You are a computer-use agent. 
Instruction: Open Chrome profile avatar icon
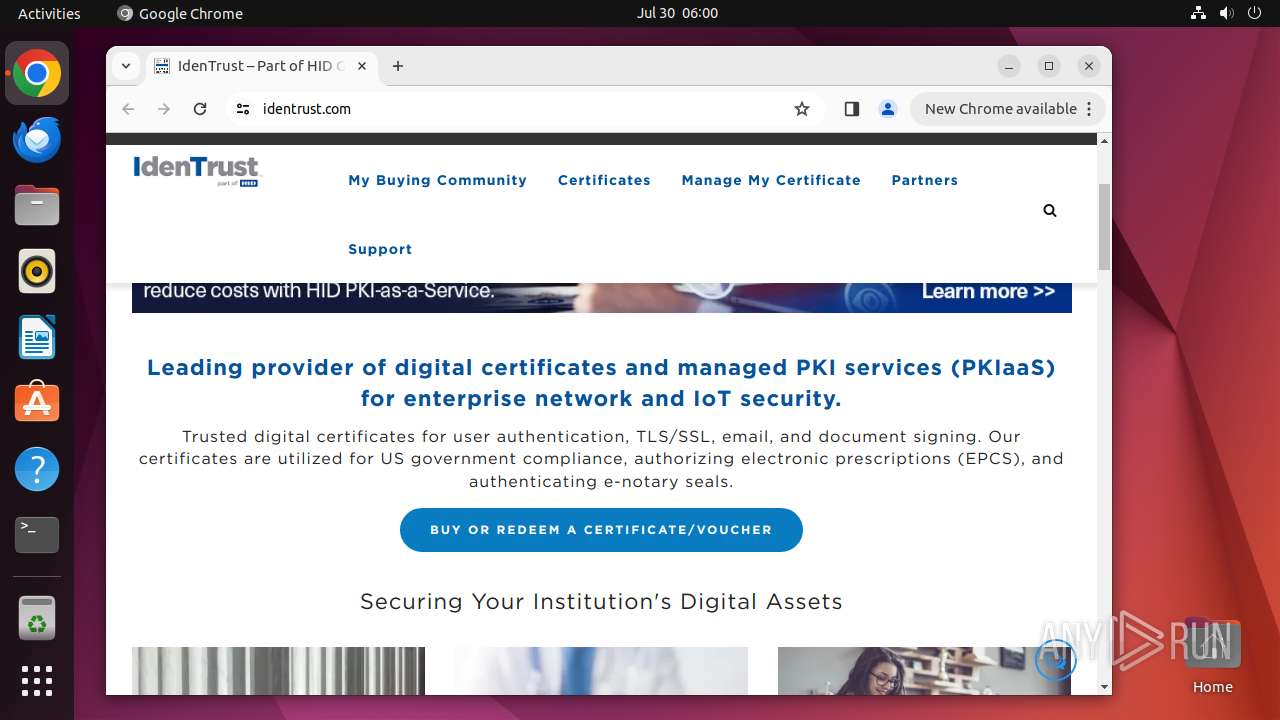click(887, 109)
